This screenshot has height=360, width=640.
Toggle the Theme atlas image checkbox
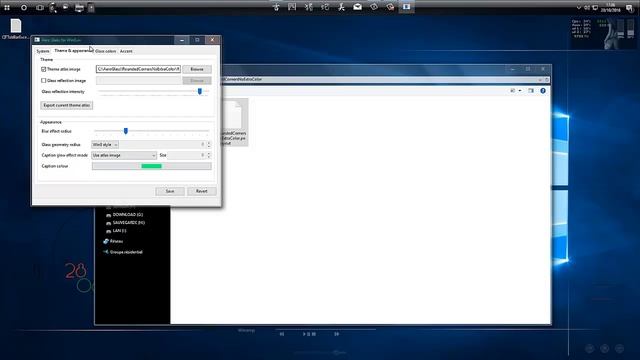tap(44, 69)
